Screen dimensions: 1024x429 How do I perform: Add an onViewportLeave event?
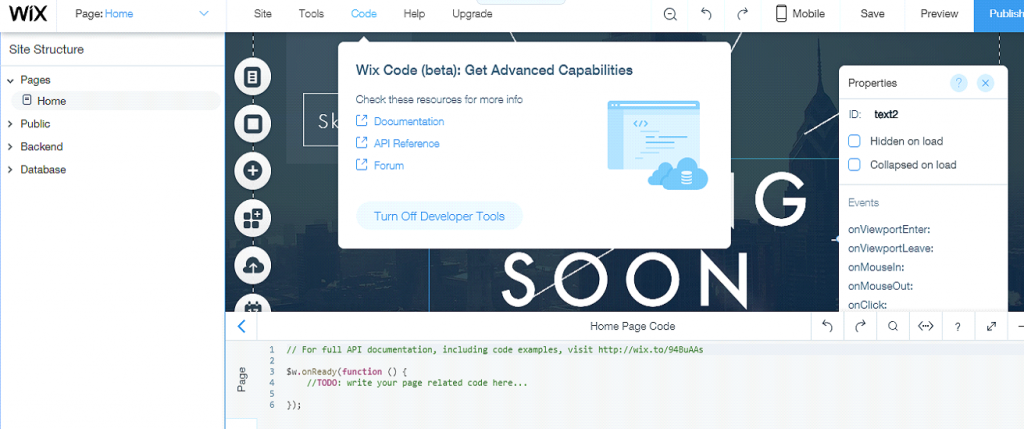pos(891,249)
